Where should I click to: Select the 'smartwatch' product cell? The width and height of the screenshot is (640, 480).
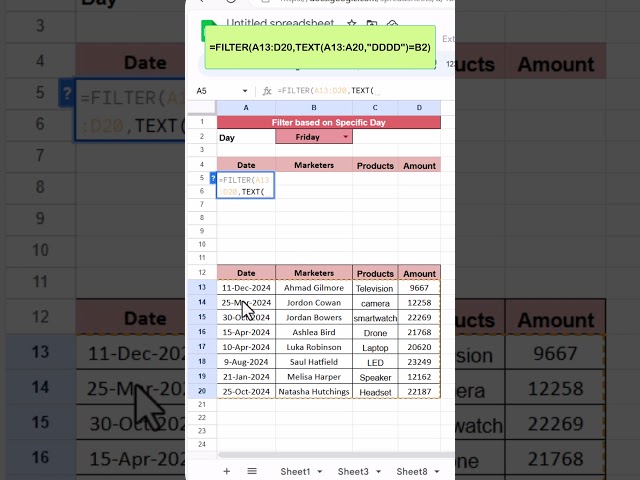(x=375, y=318)
